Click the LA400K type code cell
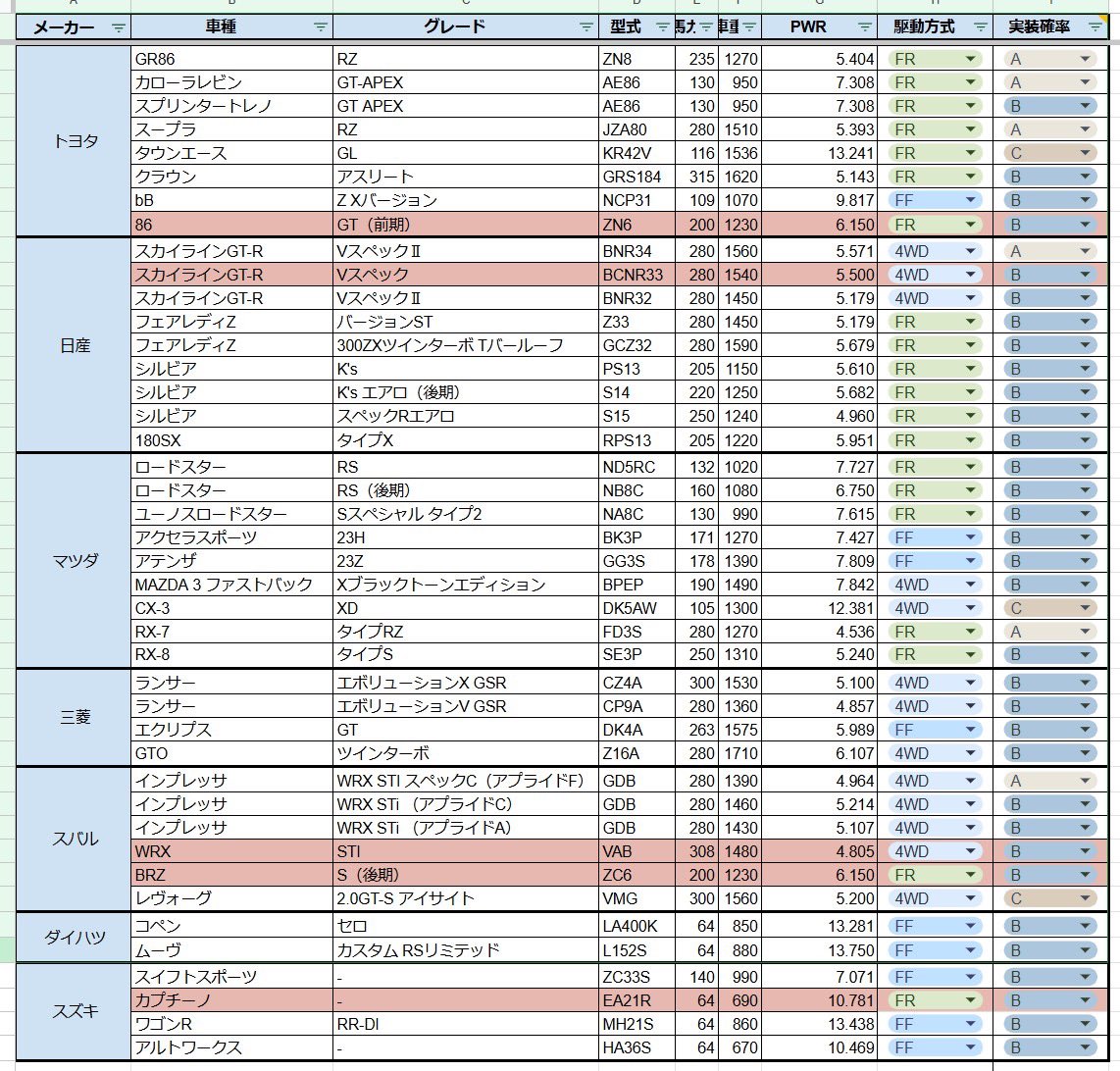Image resolution: width=1120 pixels, height=1071 pixels. point(637,926)
